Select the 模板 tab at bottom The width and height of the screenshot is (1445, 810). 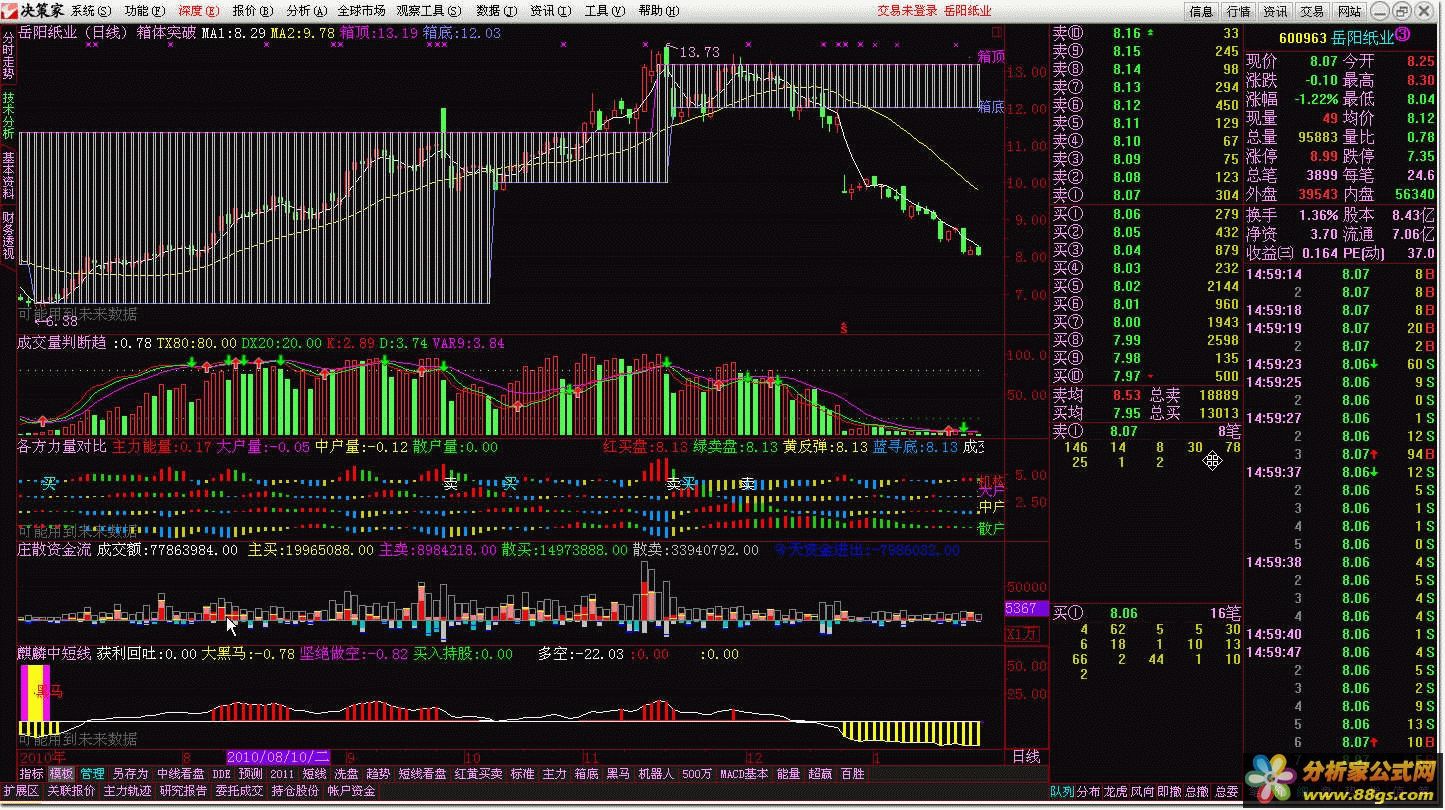coord(62,774)
